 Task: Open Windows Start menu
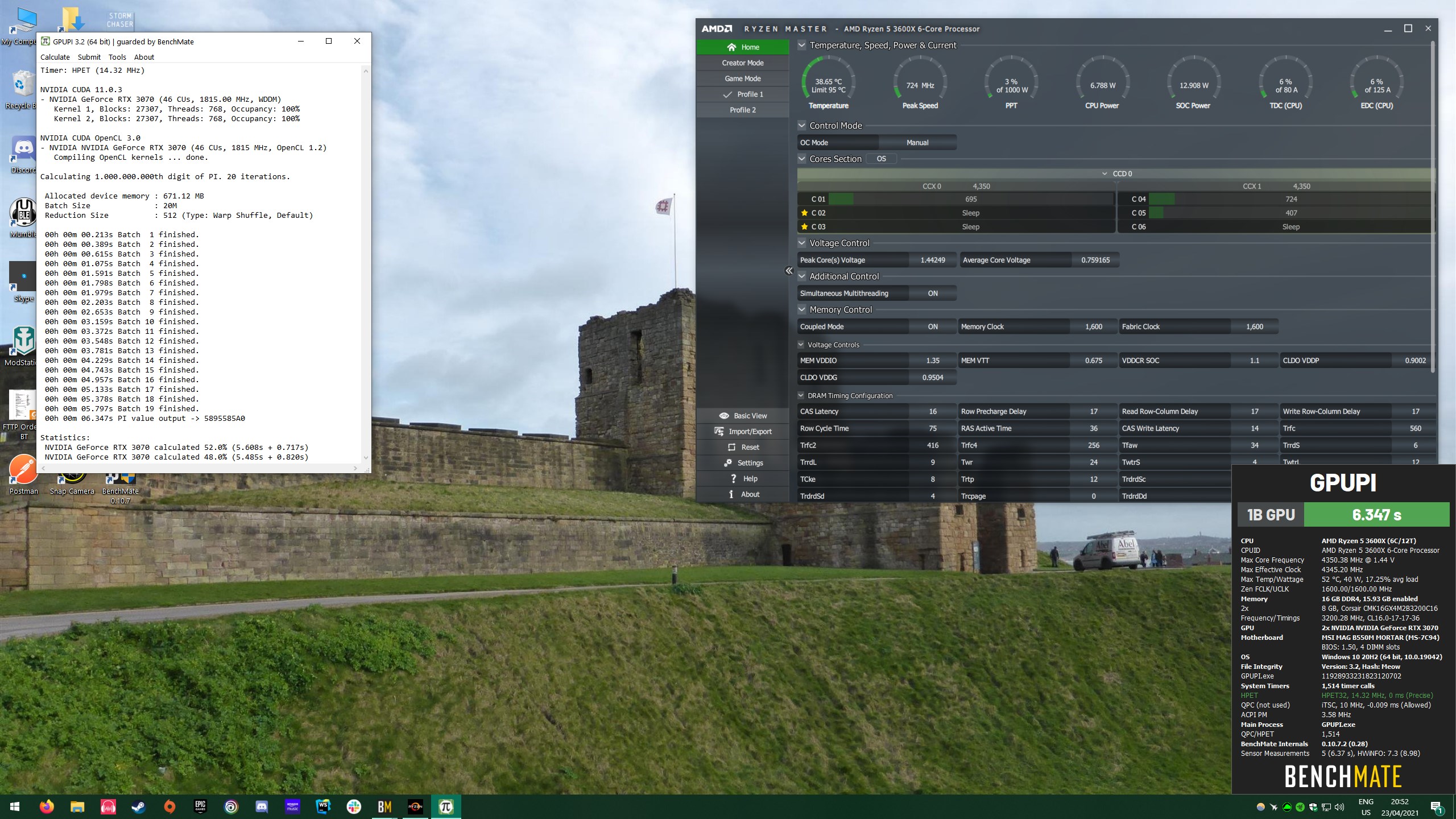pyautogui.click(x=15, y=806)
